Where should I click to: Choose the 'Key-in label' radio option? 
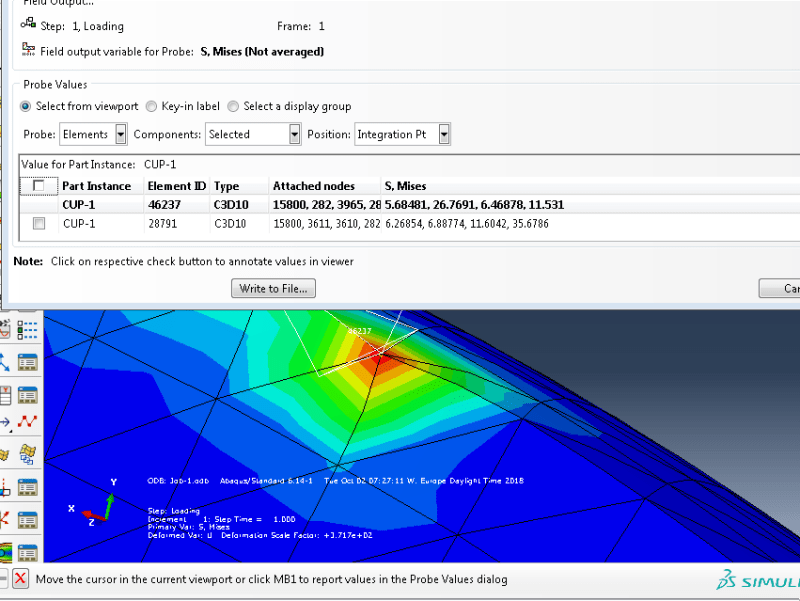click(151, 106)
